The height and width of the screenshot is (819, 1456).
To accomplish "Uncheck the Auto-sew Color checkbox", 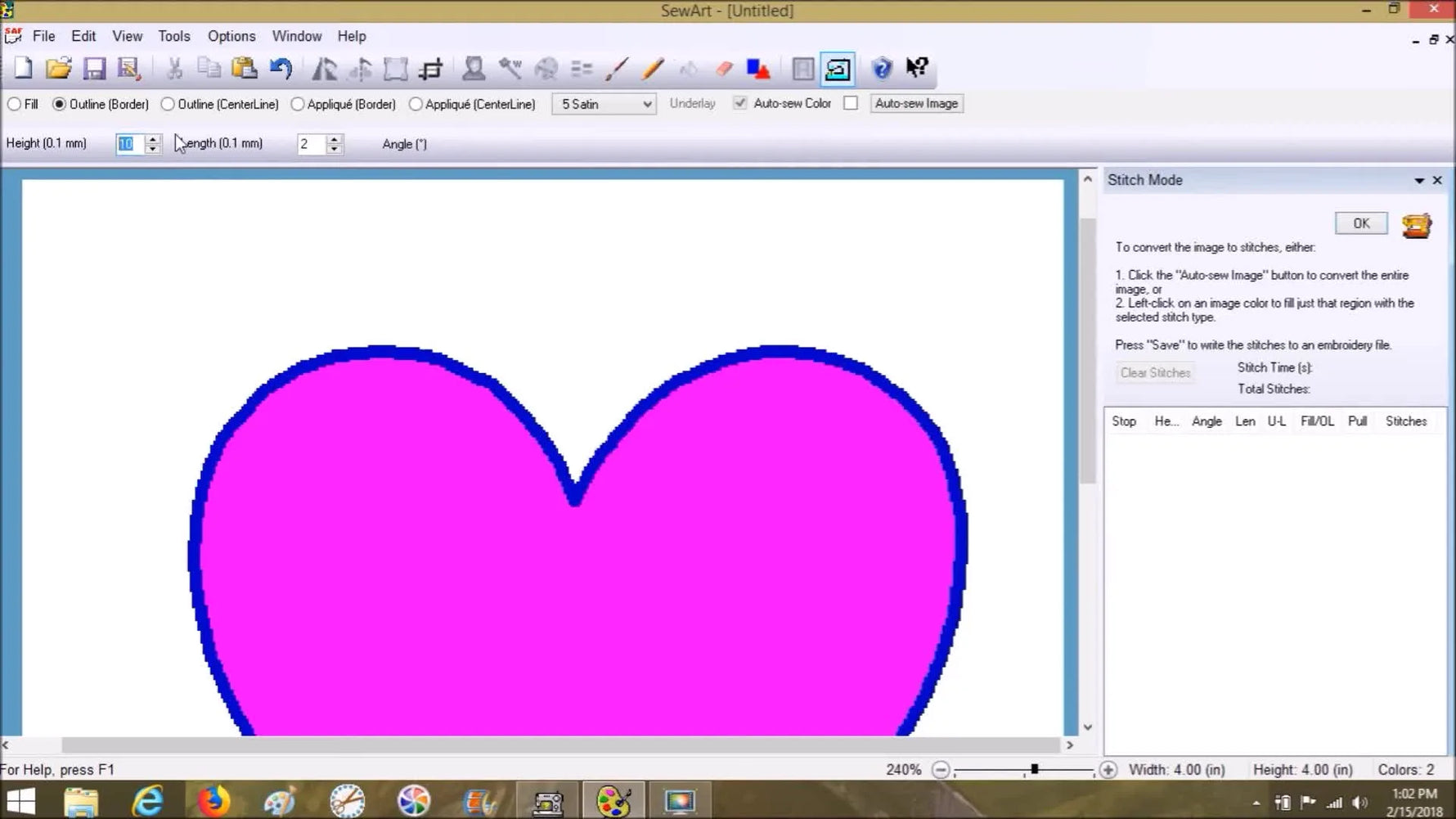I will pyautogui.click(x=740, y=103).
